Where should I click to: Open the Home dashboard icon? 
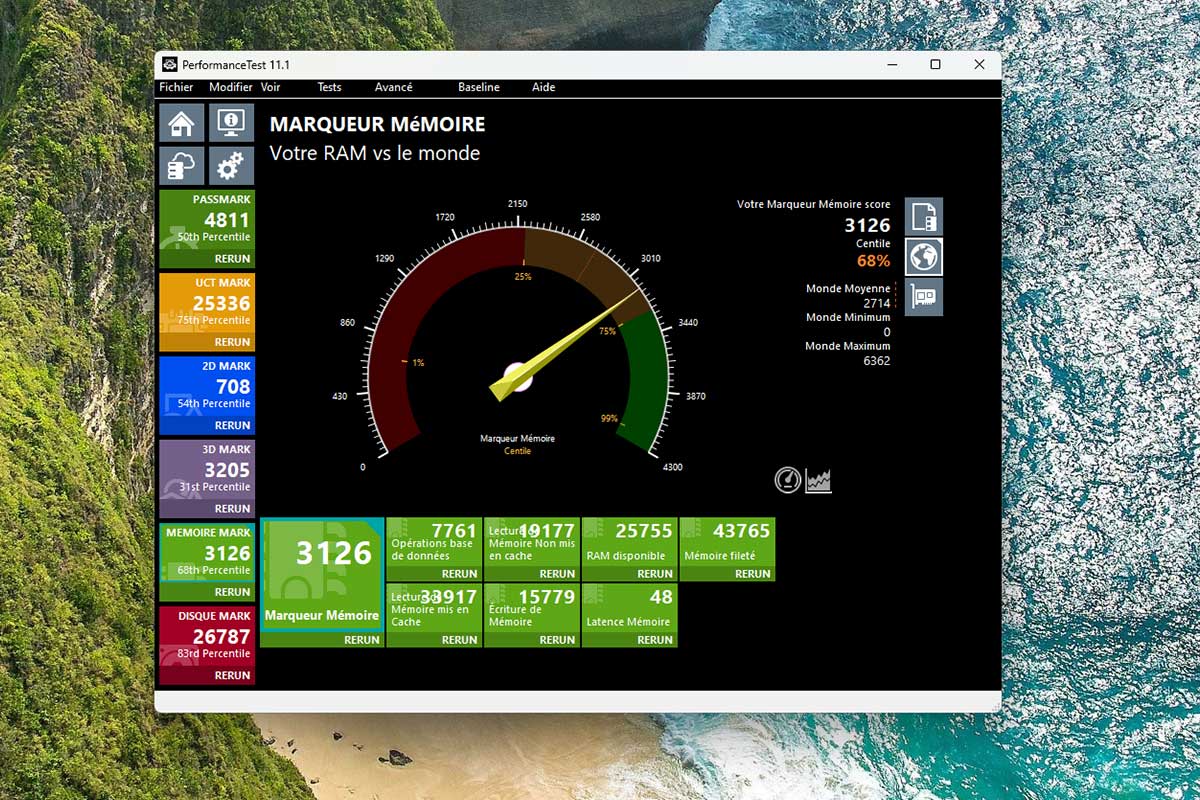coord(181,123)
